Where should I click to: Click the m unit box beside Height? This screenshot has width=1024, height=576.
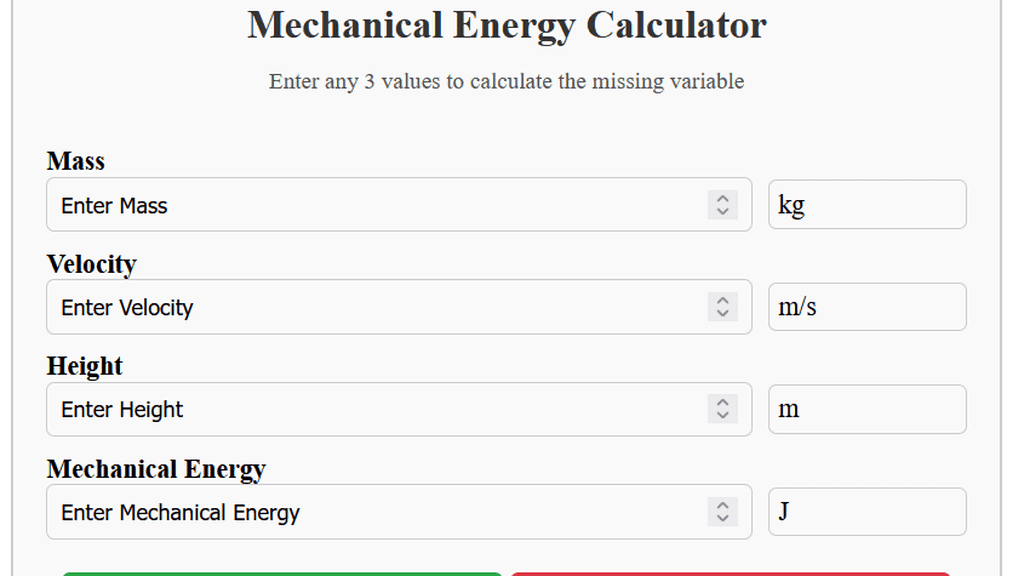[866, 409]
